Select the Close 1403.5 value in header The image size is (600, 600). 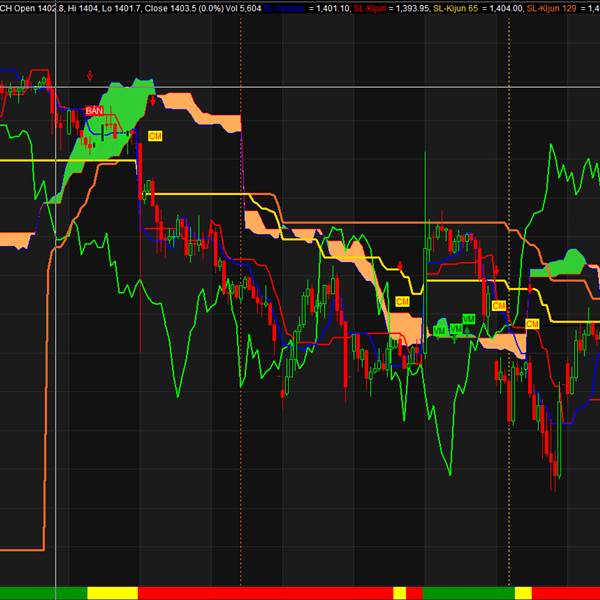tap(171, 8)
